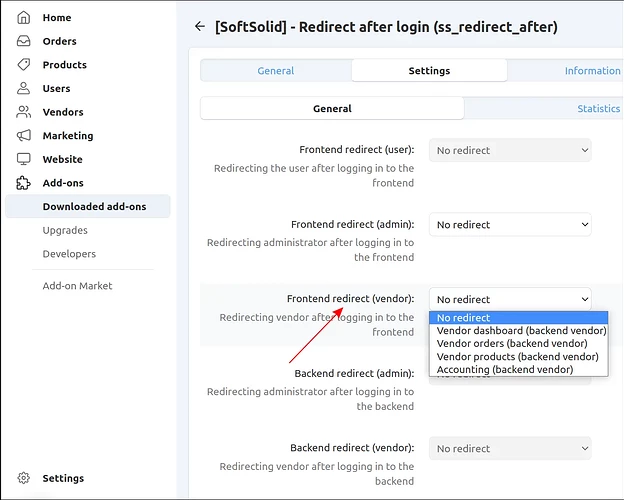Open Settings at sidebar bottom
This screenshot has width=624, height=500.
pos(63,478)
